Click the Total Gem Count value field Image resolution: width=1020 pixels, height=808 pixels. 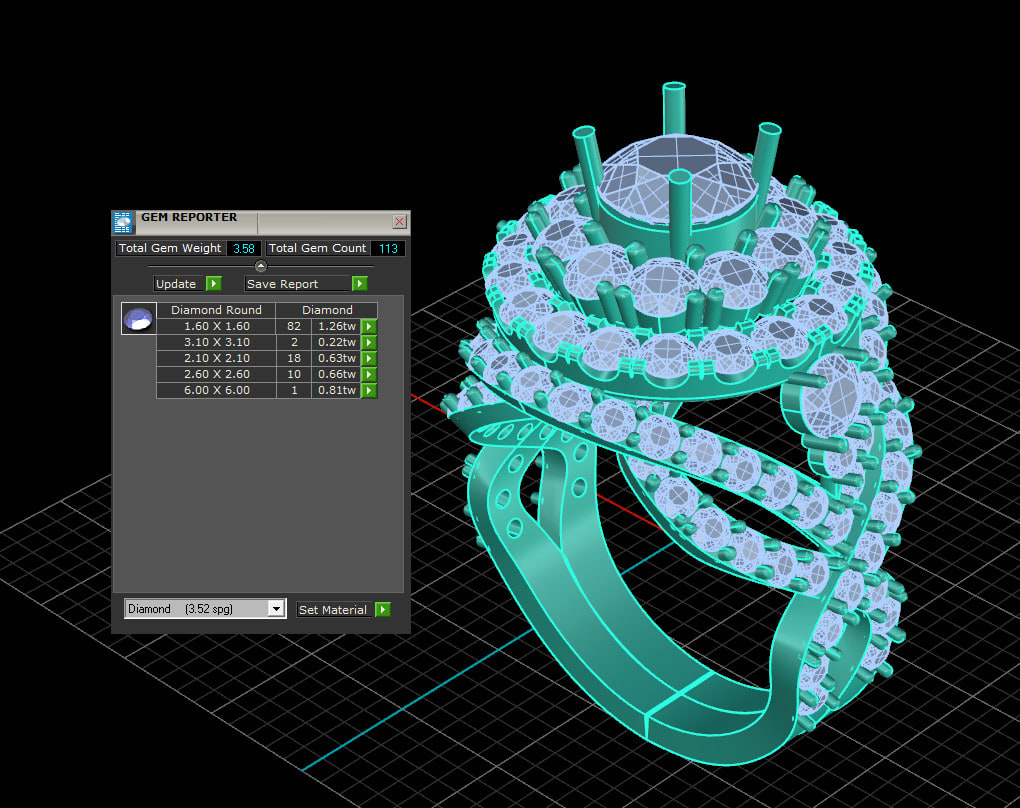[387, 248]
